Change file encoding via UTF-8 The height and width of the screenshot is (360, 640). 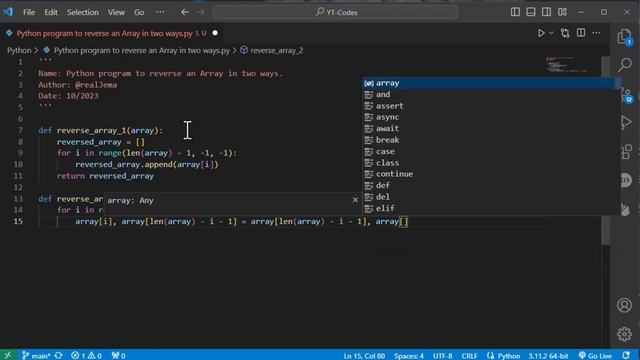442,356
